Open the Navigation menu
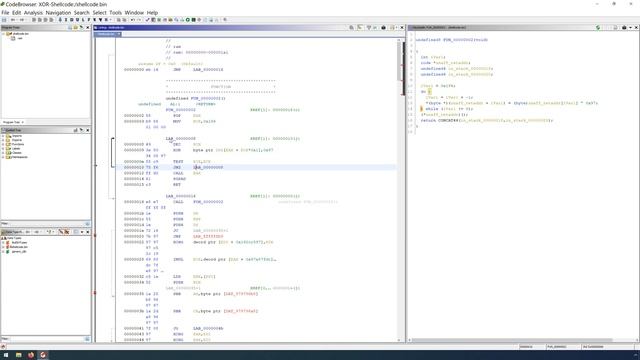 coord(58,13)
